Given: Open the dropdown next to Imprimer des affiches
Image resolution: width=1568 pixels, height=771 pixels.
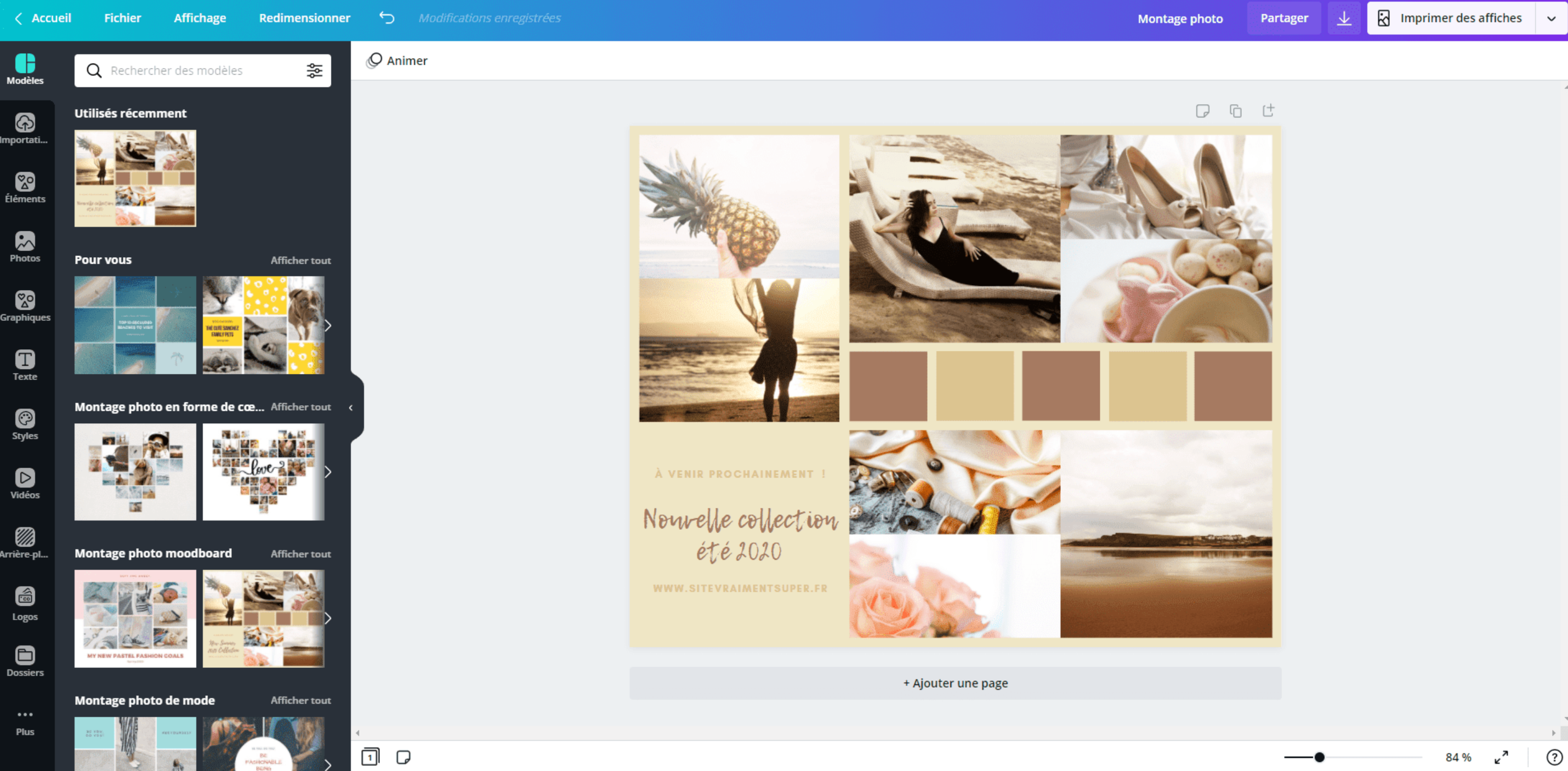Looking at the screenshot, I should coord(1551,18).
